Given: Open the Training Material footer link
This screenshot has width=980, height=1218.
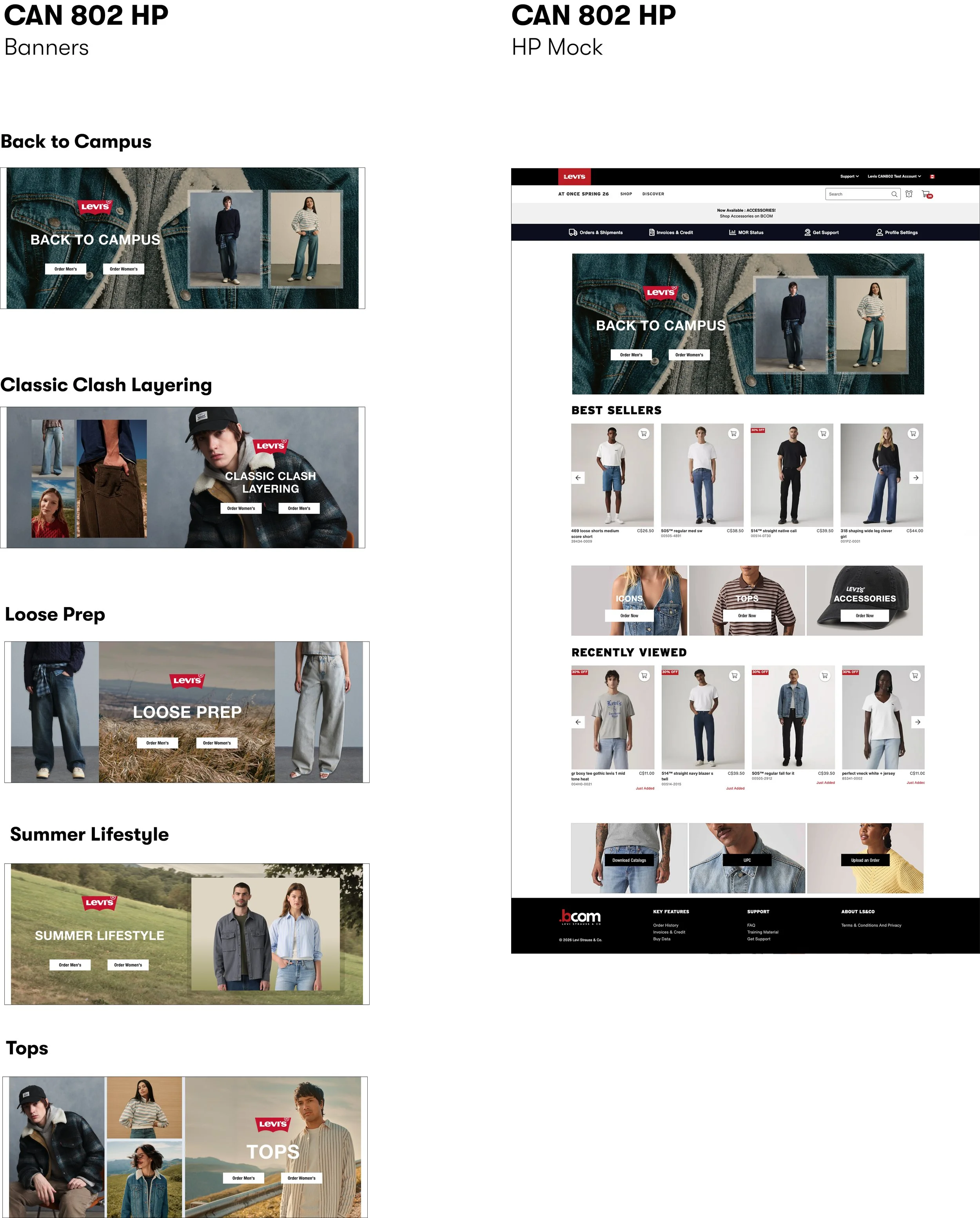Looking at the screenshot, I should click(762, 932).
